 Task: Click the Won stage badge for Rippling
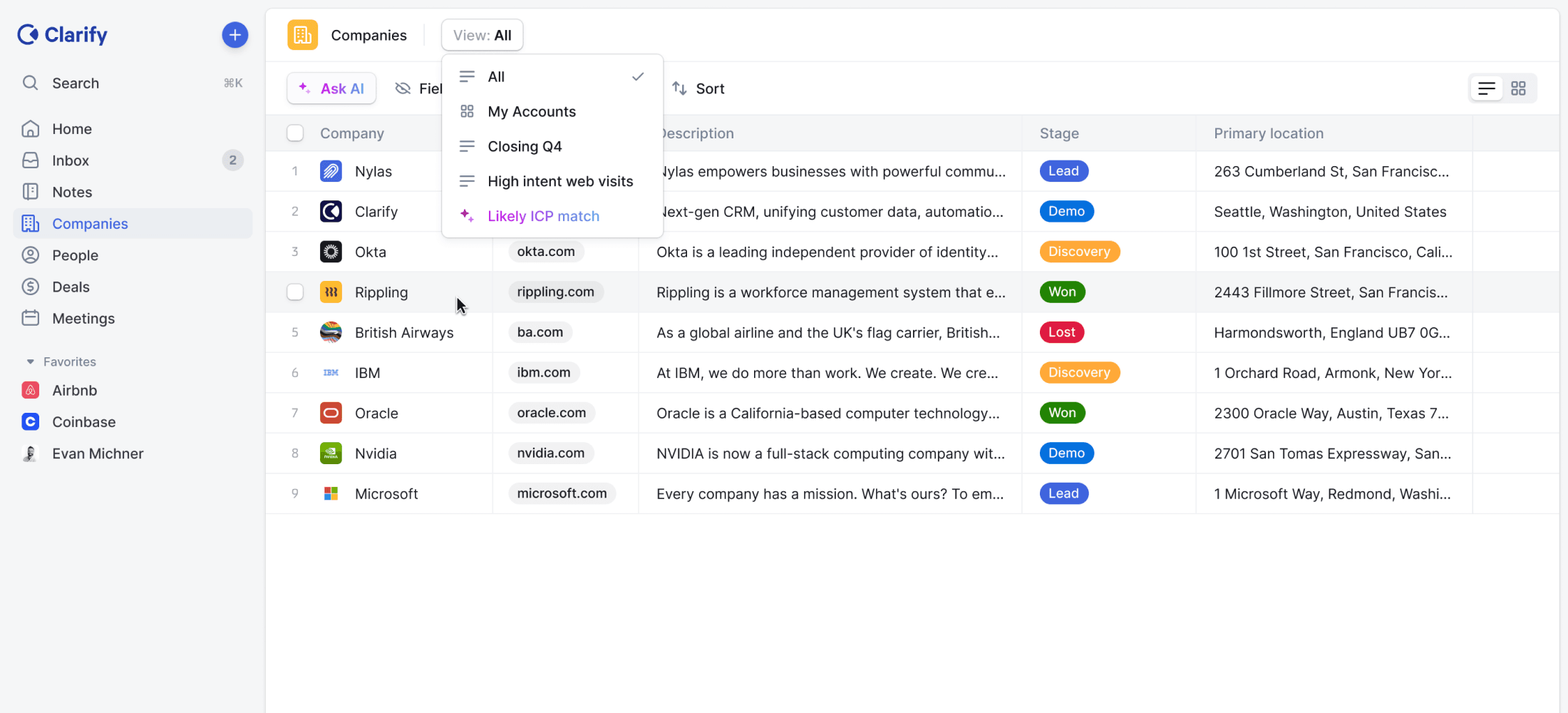click(1062, 292)
